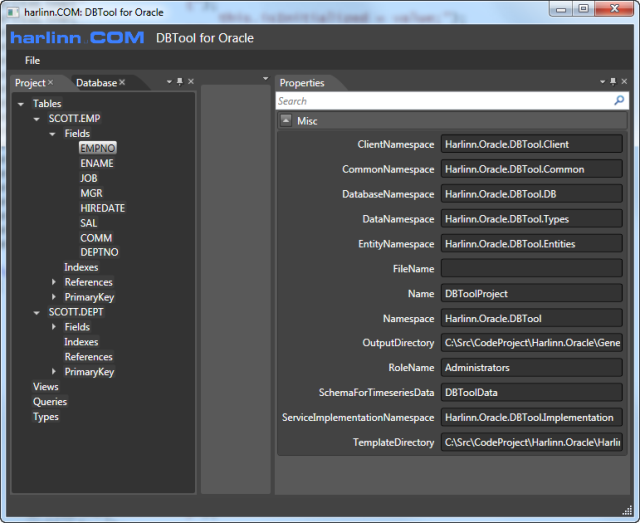Edit the DataNamespace value field

(531, 219)
